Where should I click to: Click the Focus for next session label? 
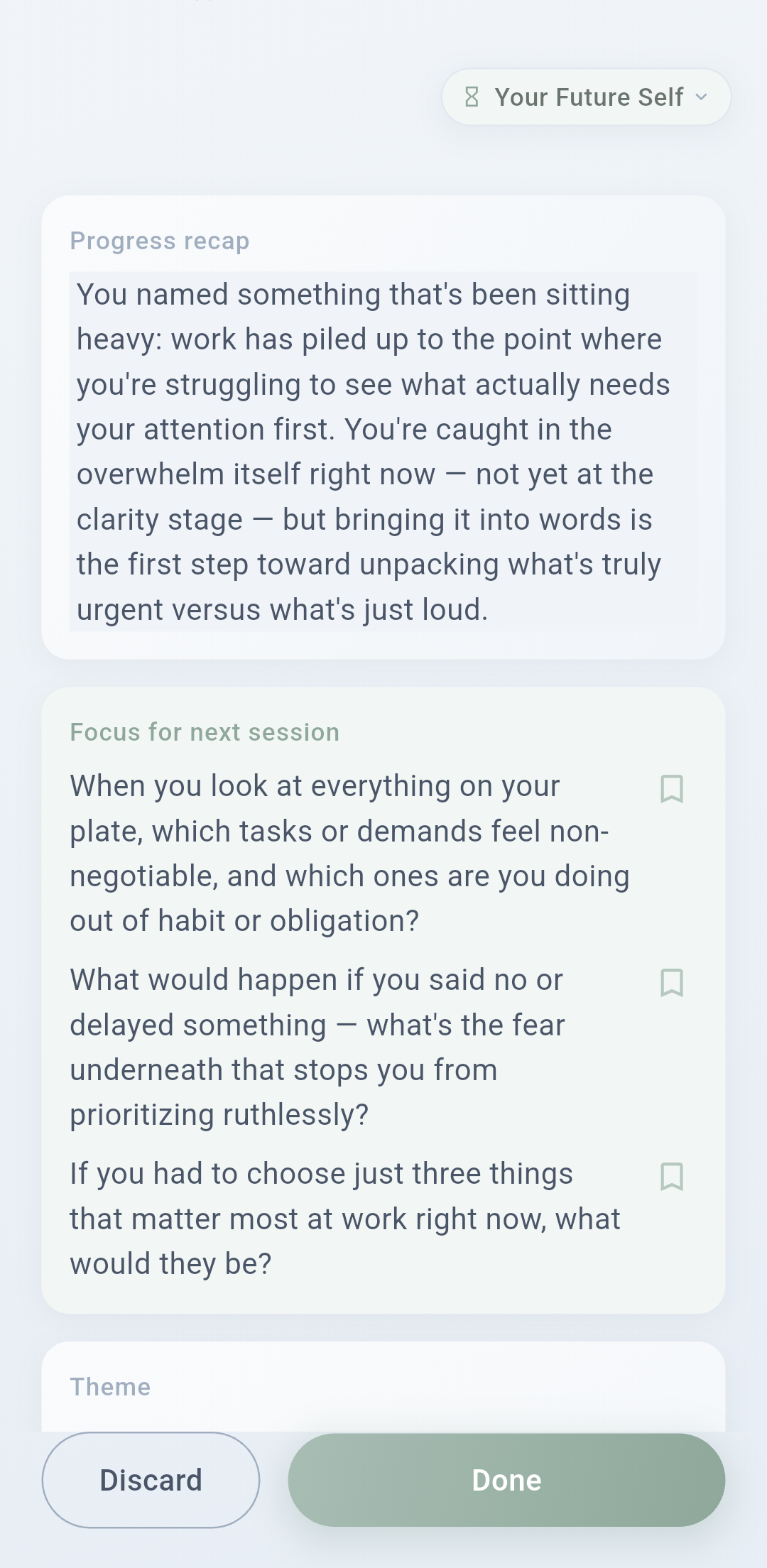(204, 731)
